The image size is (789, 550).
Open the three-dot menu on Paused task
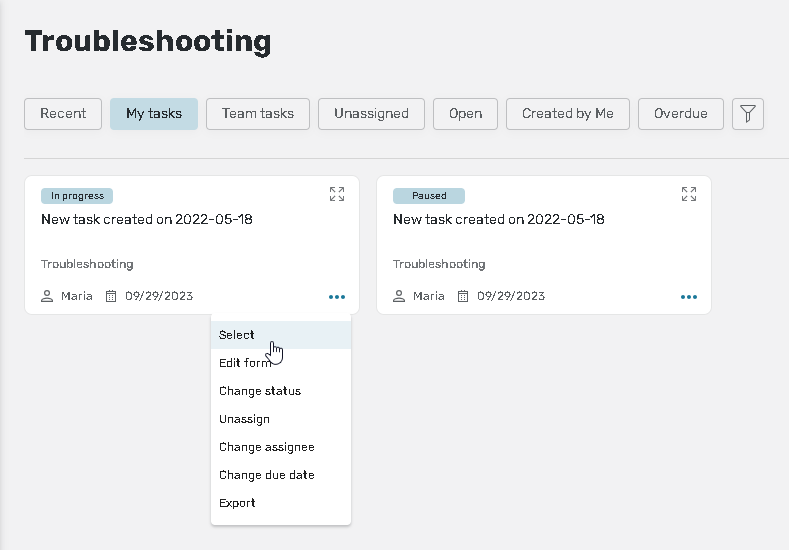click(688, 297)
